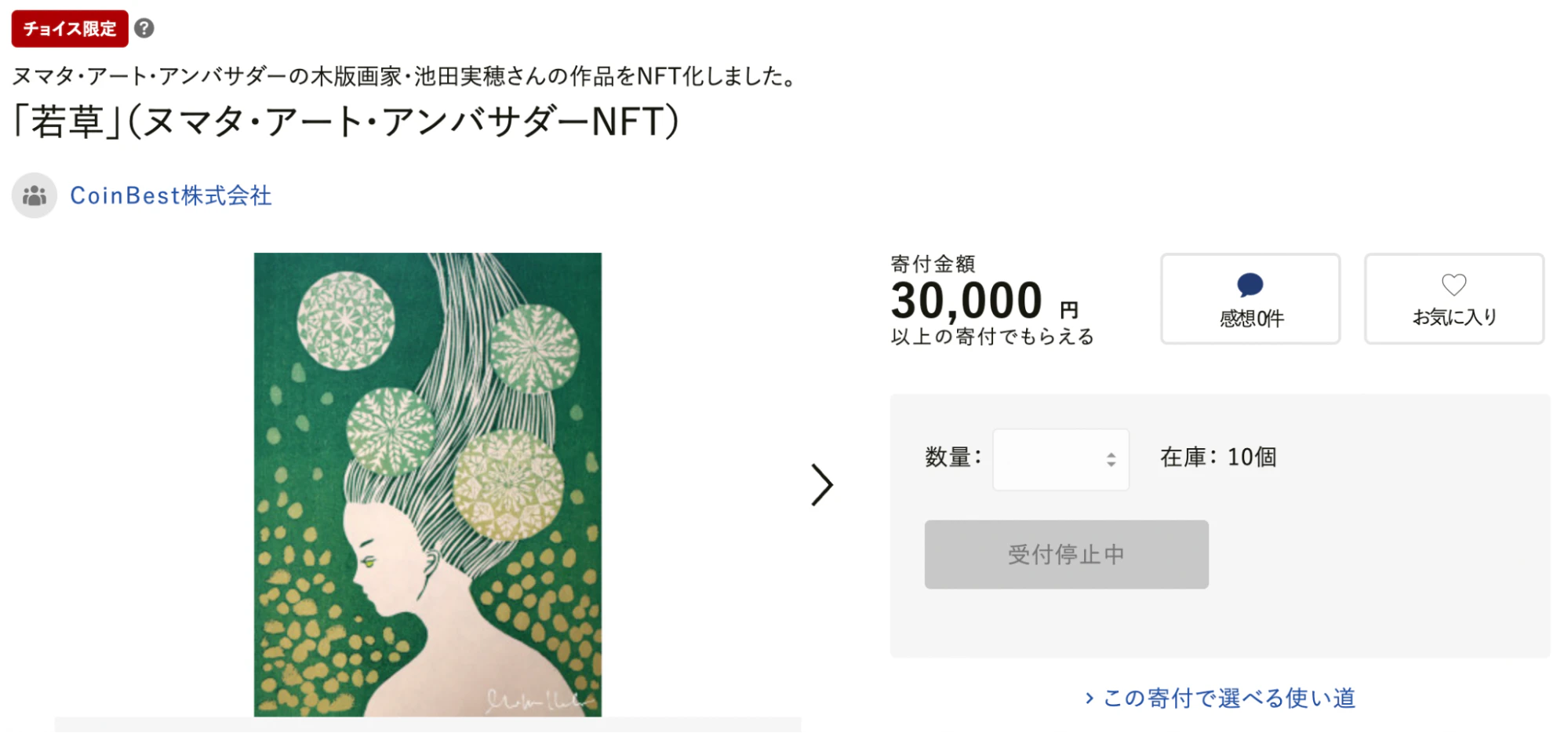The width and height of the screenshot is (1568, 733).
Task: Click the 若草 woodblock artwork image
Action: 427,484
